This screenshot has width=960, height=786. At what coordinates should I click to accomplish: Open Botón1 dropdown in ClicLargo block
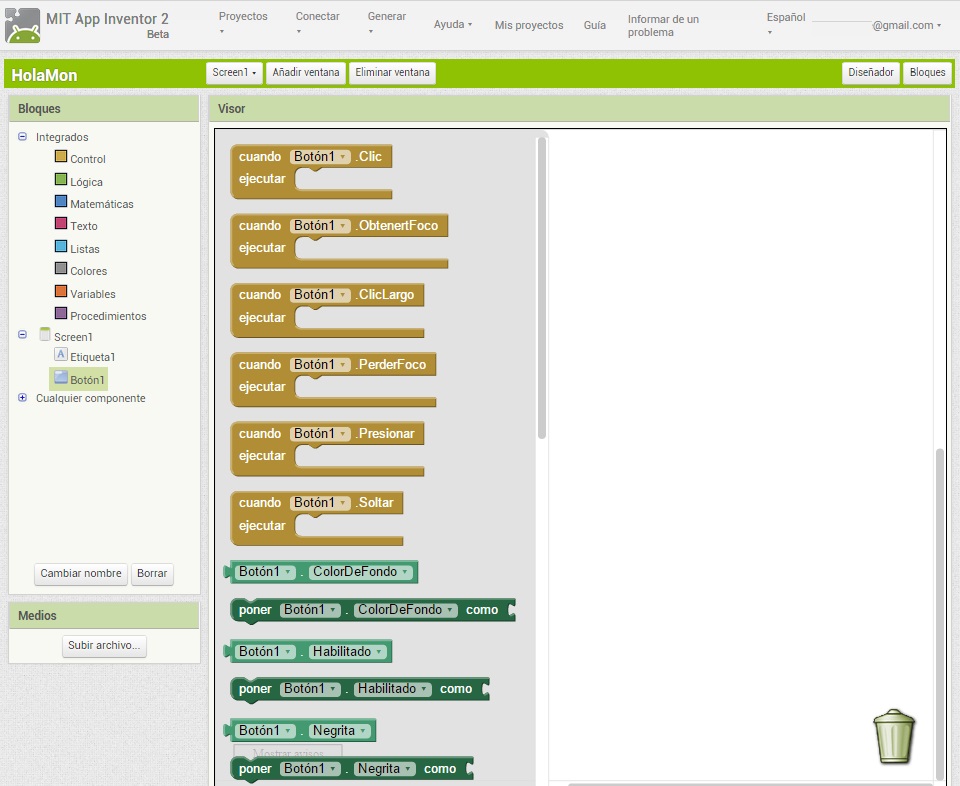point(320,295)
